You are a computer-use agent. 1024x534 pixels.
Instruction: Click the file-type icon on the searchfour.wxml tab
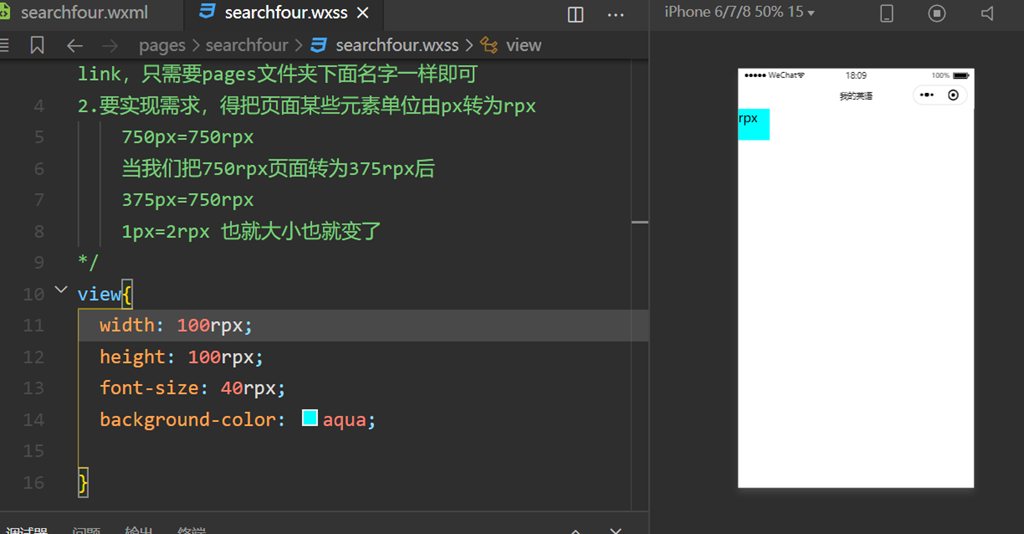(x=5, y=12)
